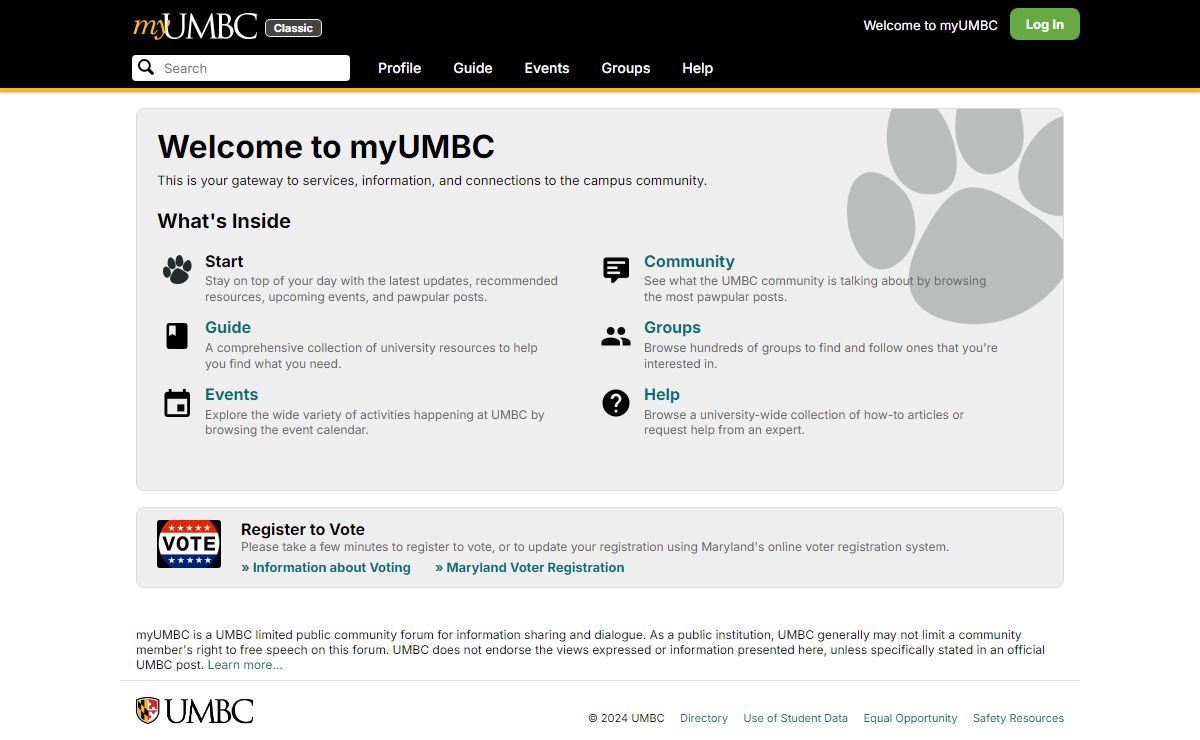Click the Start heading text
1200x740 pixels.
(x=224, y=261)
